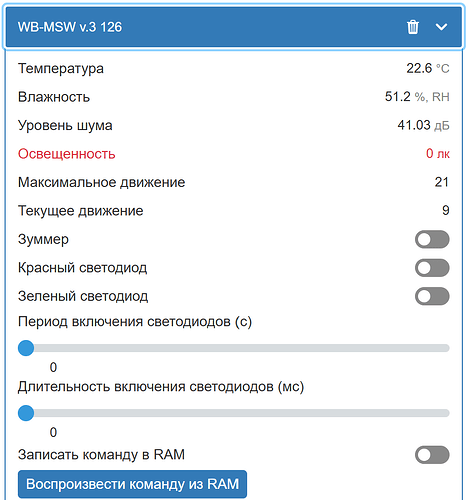The width and height of the screenshot is (472, 500).
Task: Click the Освещенность label
Action: [67, 154]
